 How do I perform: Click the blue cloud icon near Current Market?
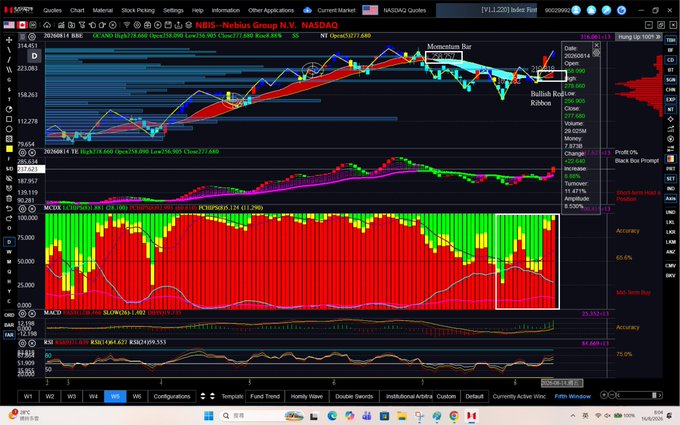pyautogui.click(x=307, y=10)
